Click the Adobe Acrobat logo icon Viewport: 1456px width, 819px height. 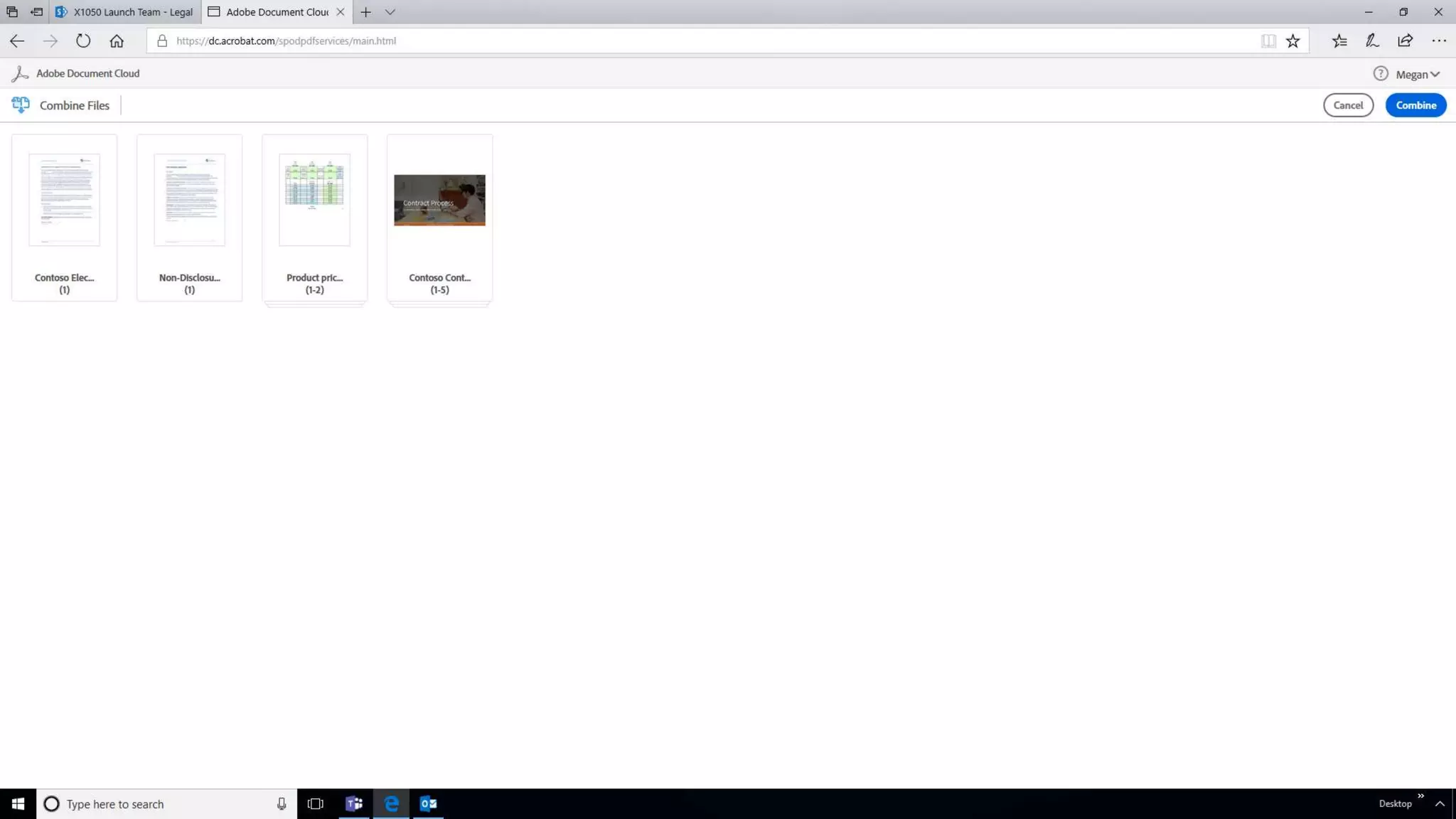(x=20, y=73)
